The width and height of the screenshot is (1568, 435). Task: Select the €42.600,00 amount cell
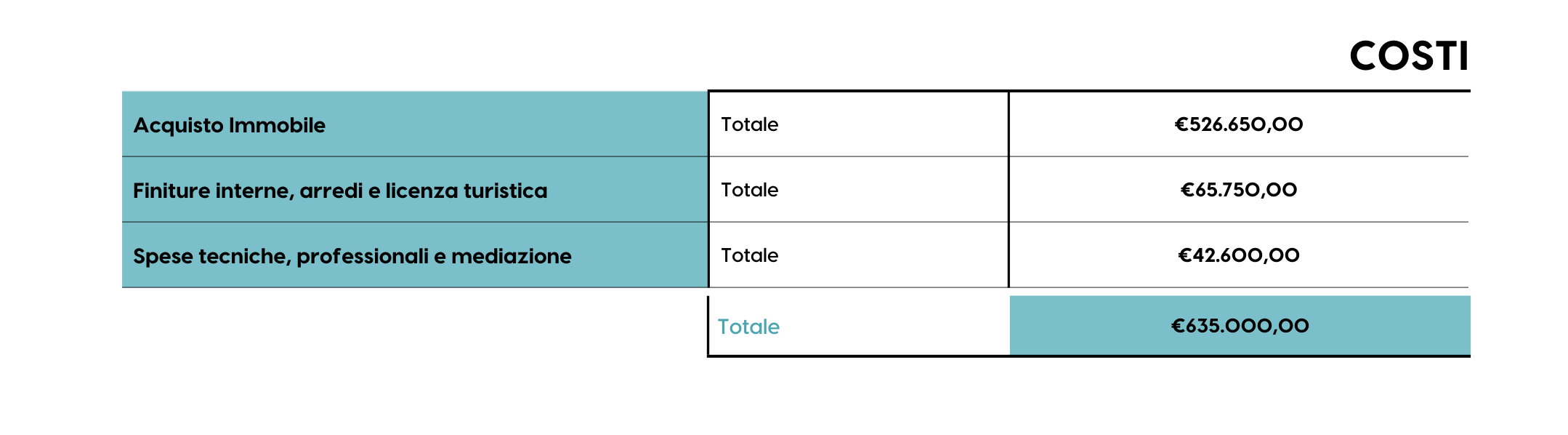point(1239,255)
